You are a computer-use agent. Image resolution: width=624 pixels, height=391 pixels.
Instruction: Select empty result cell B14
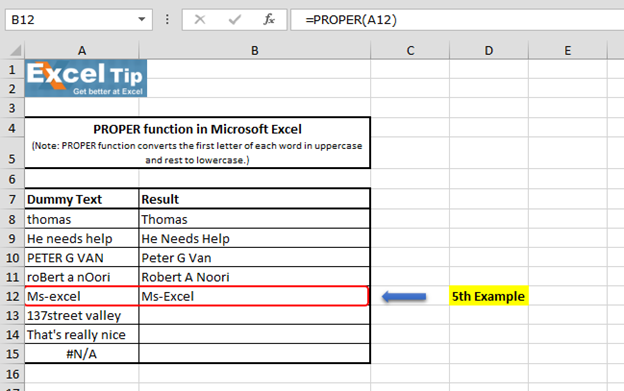point(255,335)
